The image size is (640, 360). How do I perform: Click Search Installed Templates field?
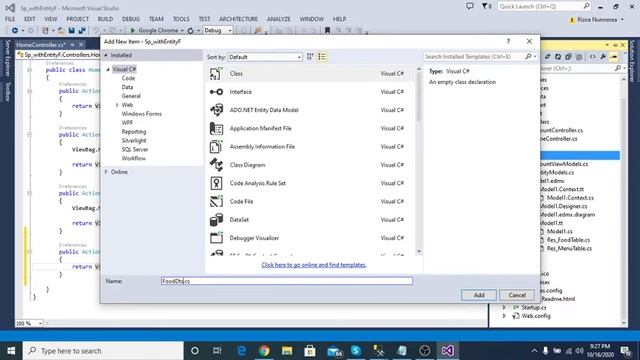[473, 57]
